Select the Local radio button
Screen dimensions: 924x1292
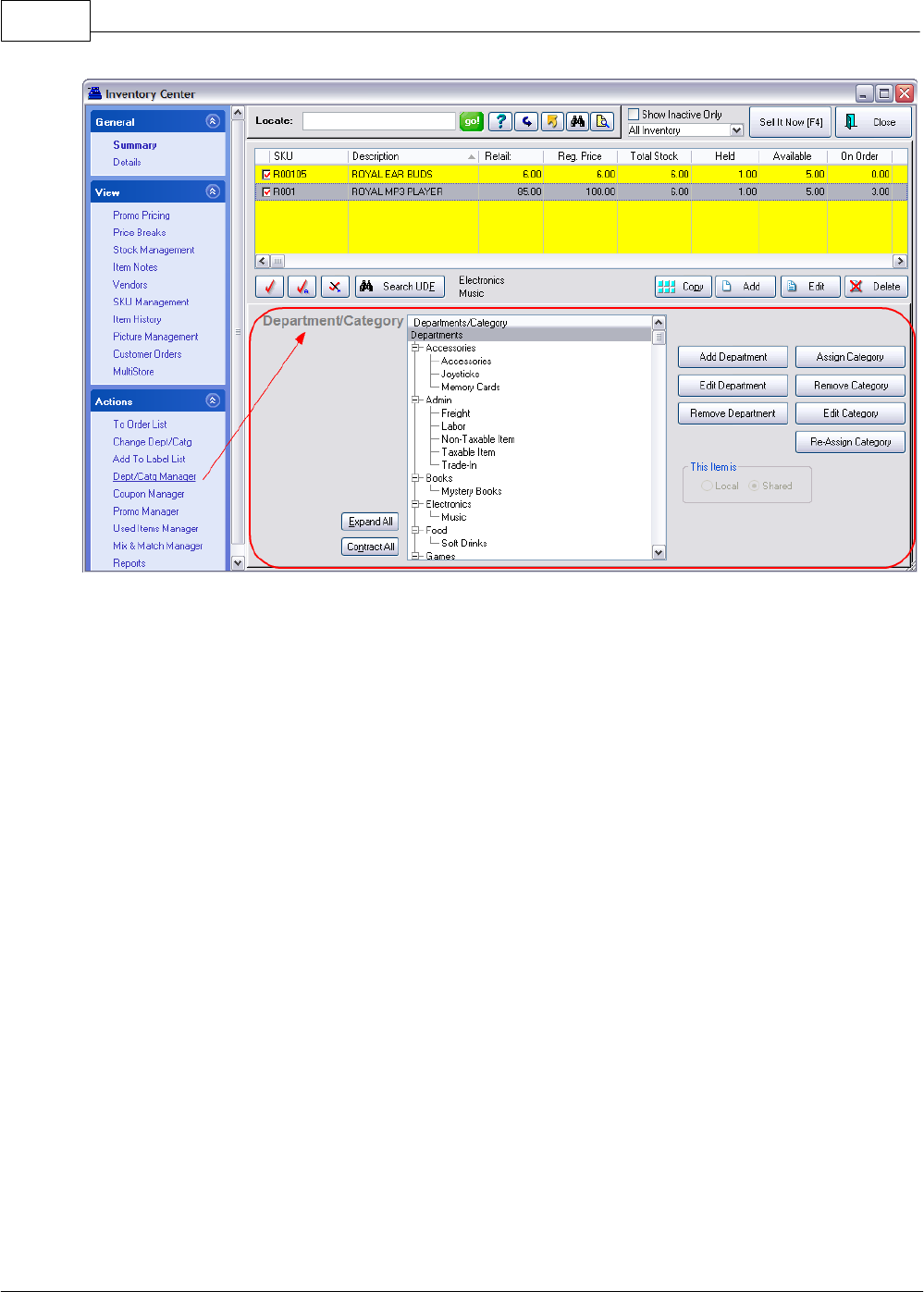(x=707, y=486)
